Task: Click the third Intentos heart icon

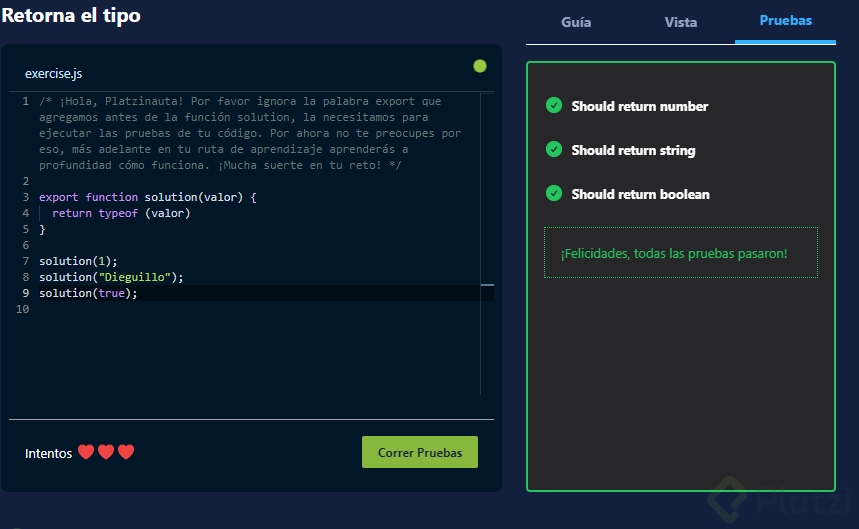Action: coord(126,452)
